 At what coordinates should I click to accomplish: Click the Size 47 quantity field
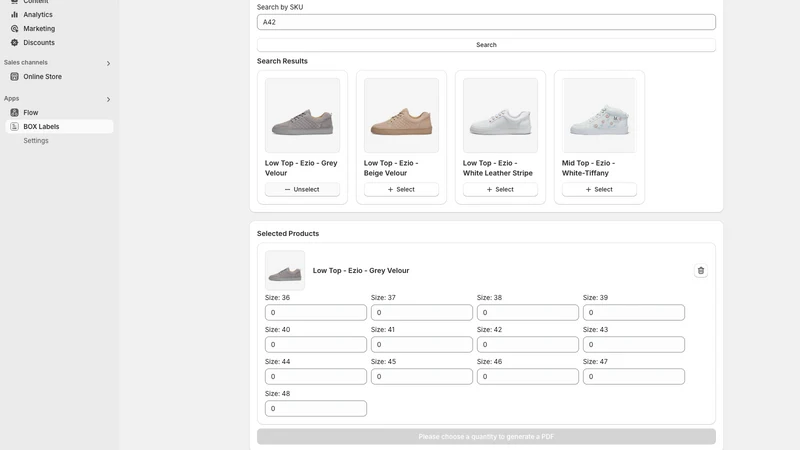click(x=634, y=377)
